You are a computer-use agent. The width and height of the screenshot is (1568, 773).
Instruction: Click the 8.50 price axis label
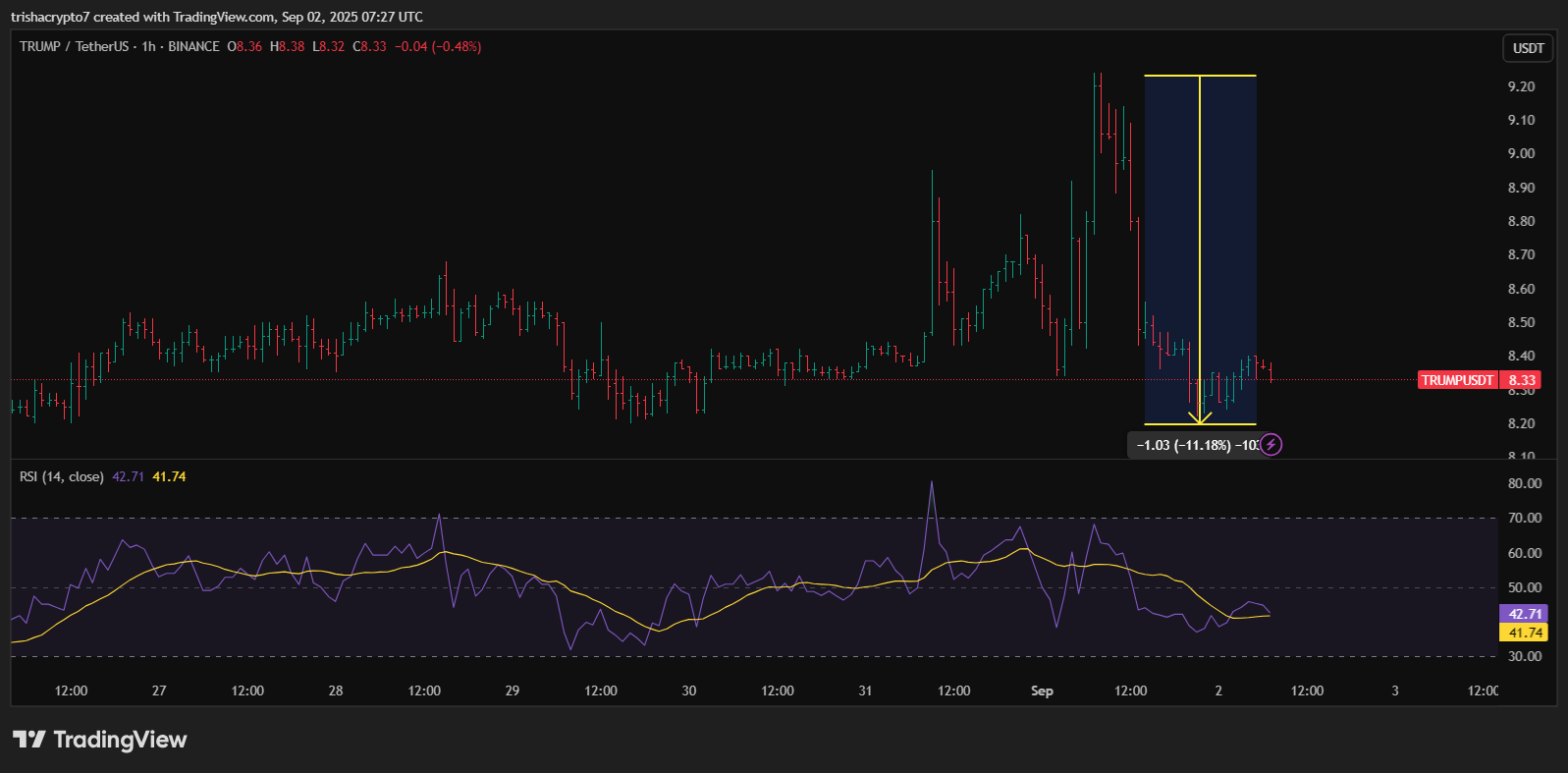[1521, 322]
